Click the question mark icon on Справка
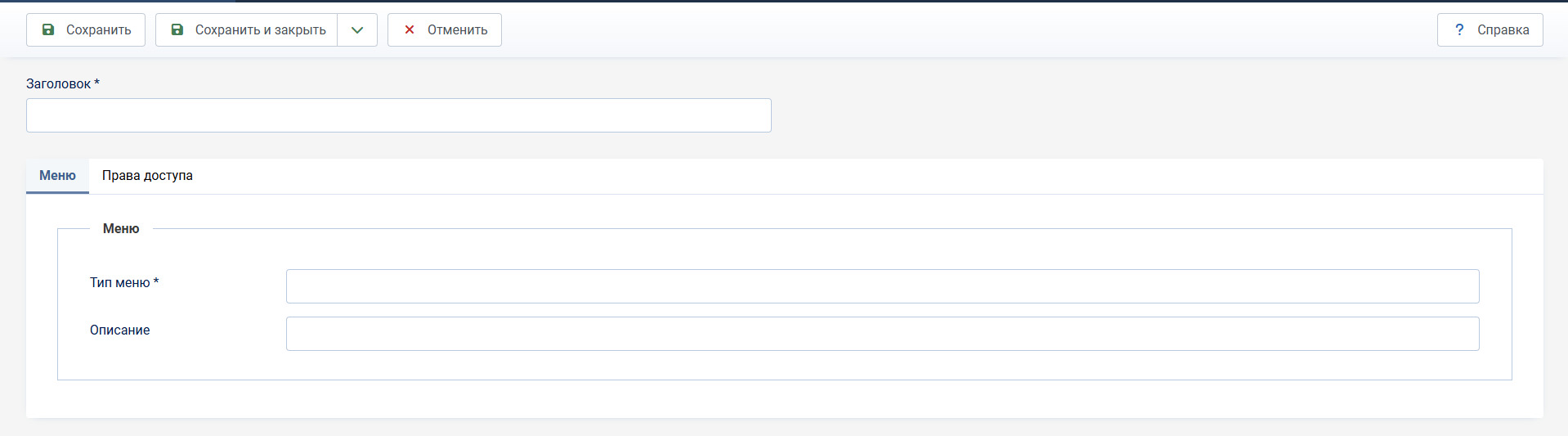The width and height of the screenshot is (1568, 436). pos(1459,29)
